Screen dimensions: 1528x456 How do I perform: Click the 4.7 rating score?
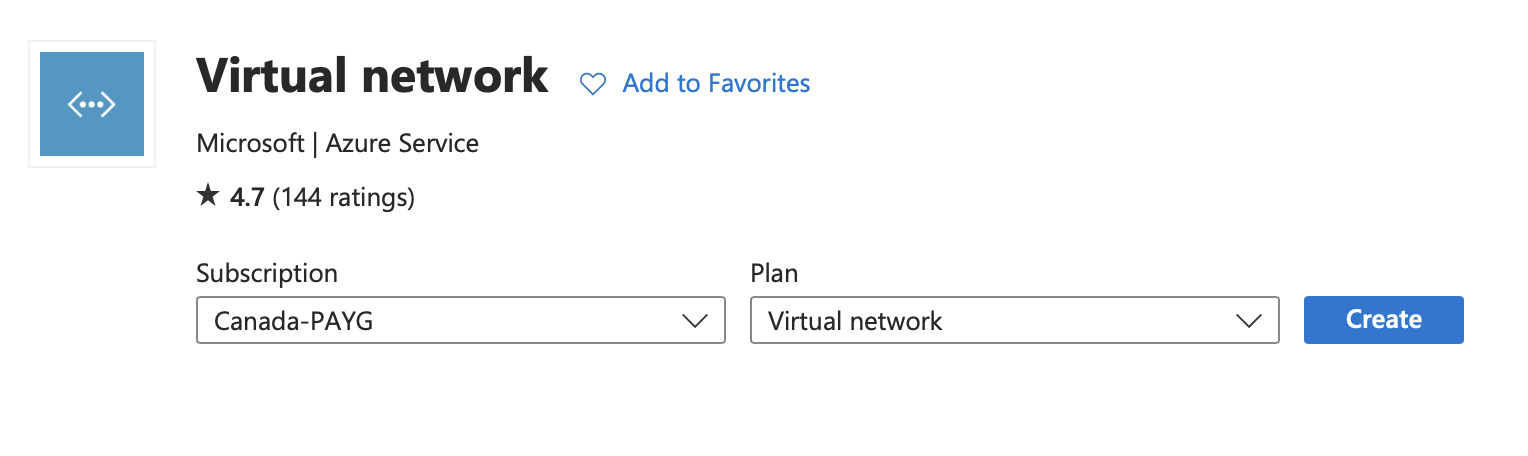tap(247, 198)
